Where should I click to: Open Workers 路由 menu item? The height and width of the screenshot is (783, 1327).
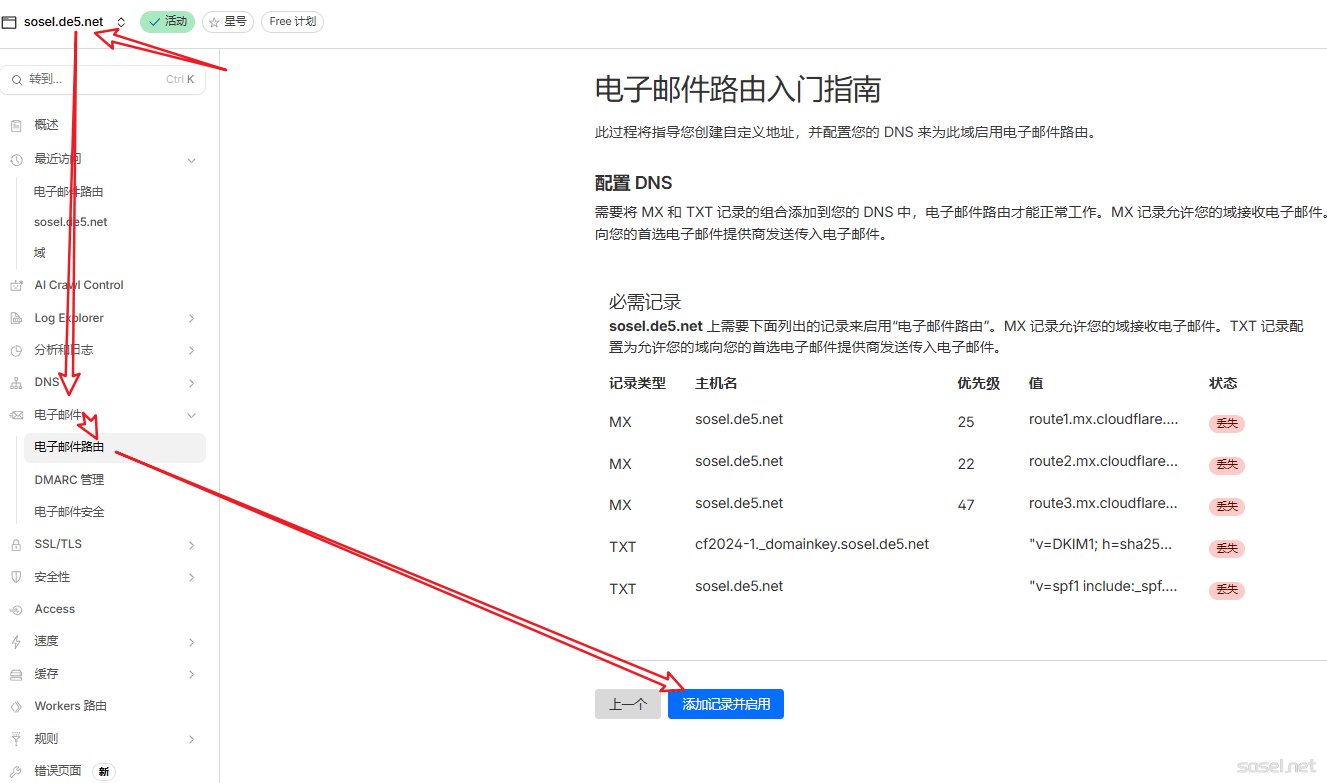70,706
